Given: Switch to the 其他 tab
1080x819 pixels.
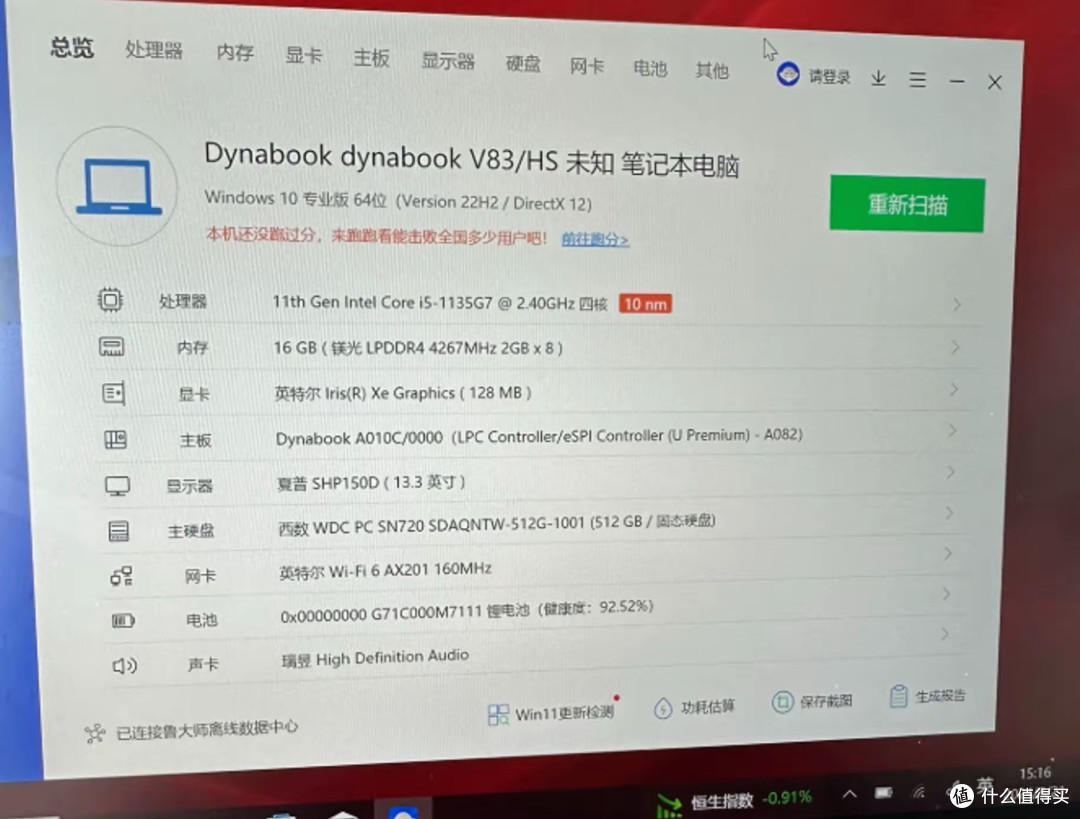Looking at the screenshot, I should (x=712, y=70).
